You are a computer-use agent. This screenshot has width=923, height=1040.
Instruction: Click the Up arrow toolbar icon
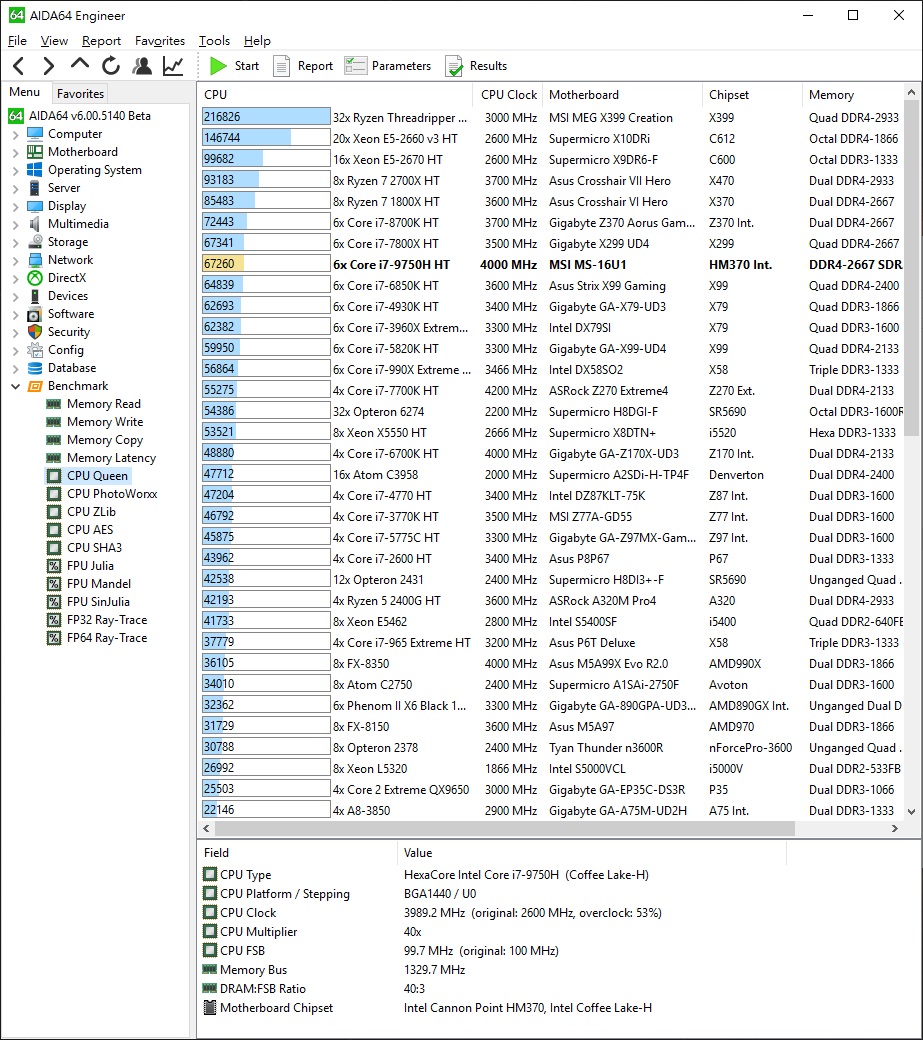tap(80, 64)
